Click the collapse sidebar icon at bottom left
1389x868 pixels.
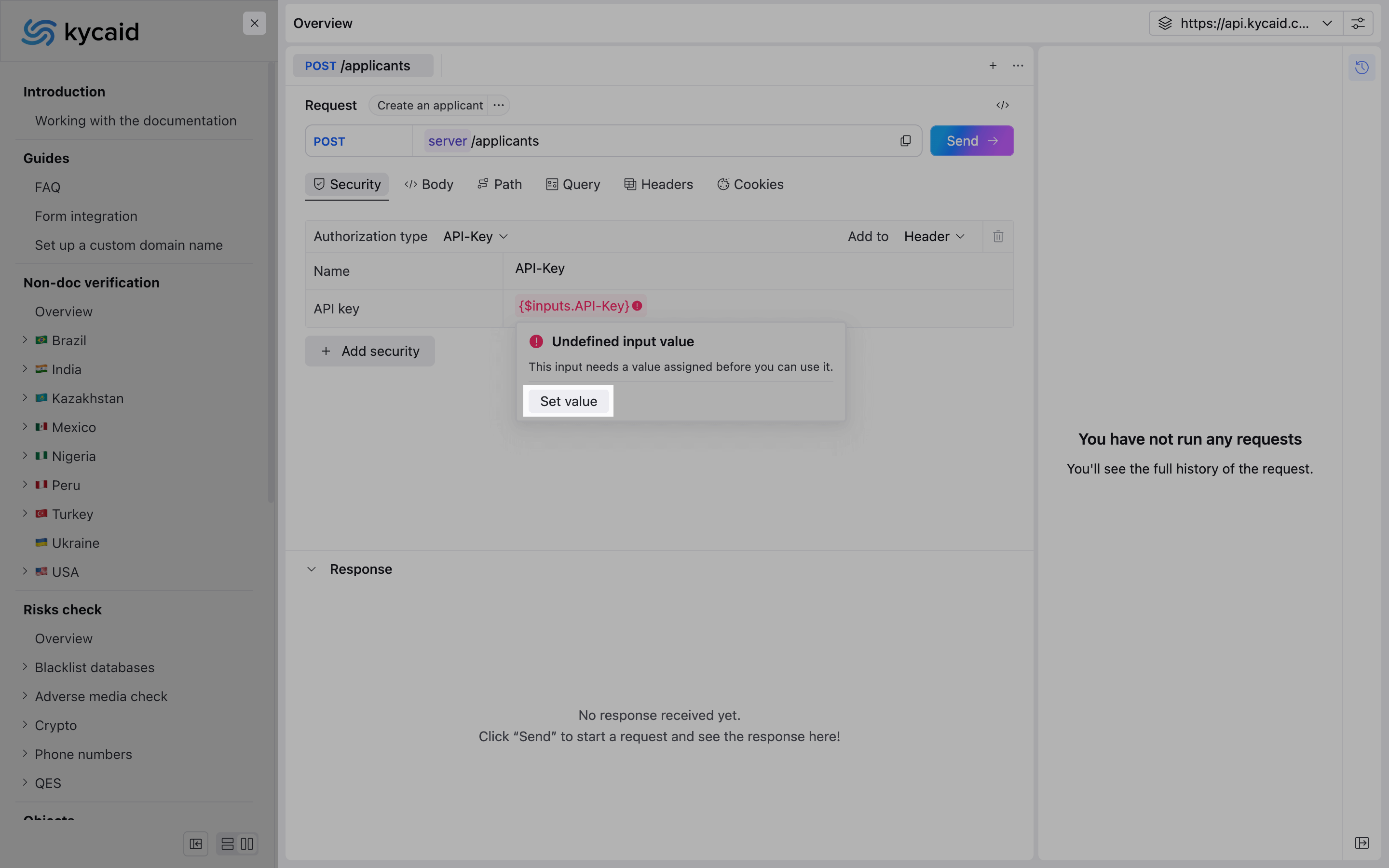point(196,844)
